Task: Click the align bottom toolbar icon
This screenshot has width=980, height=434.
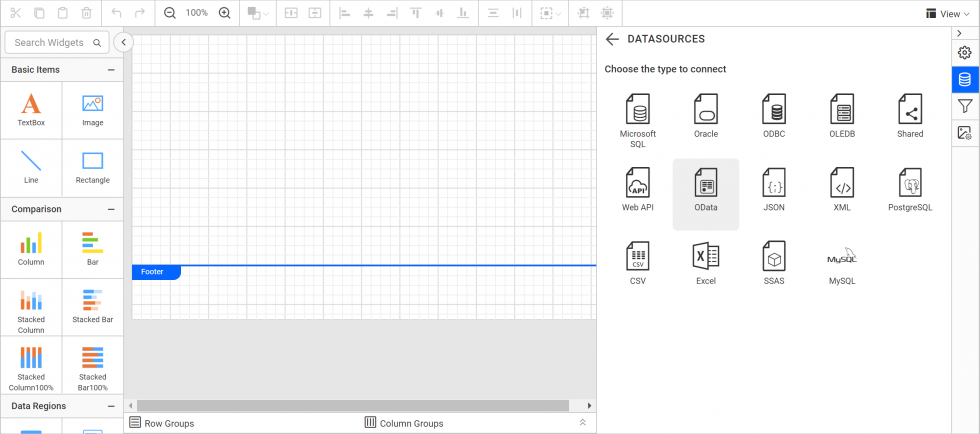Action: coord(462,13)
